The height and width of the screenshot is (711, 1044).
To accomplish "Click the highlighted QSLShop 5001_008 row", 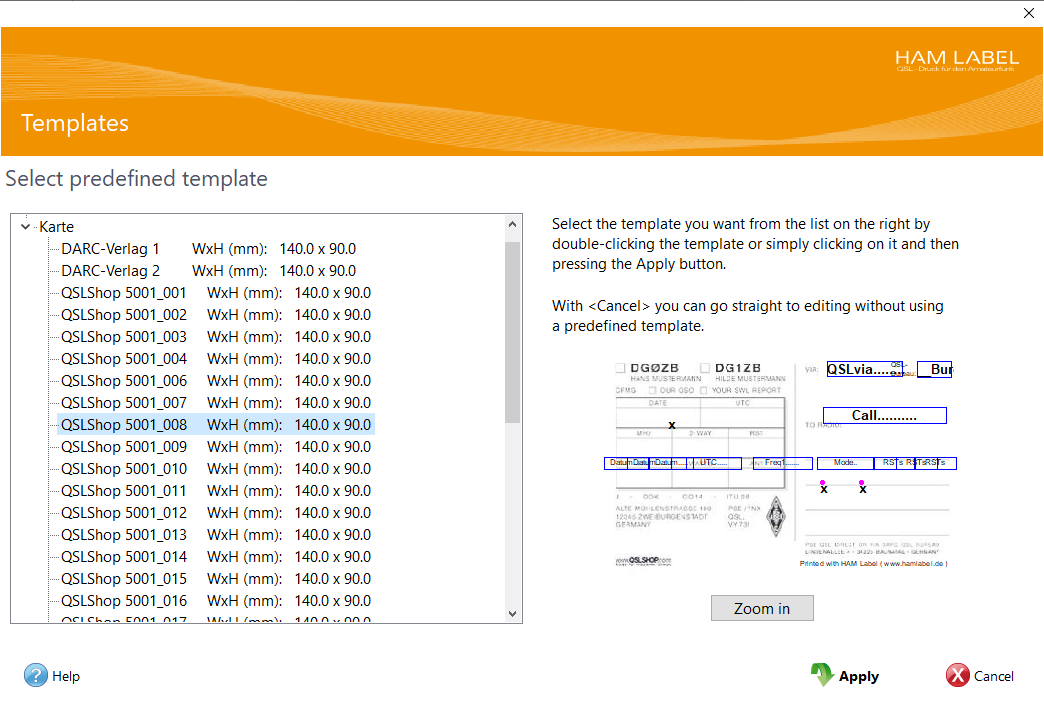I will (216, 425).
